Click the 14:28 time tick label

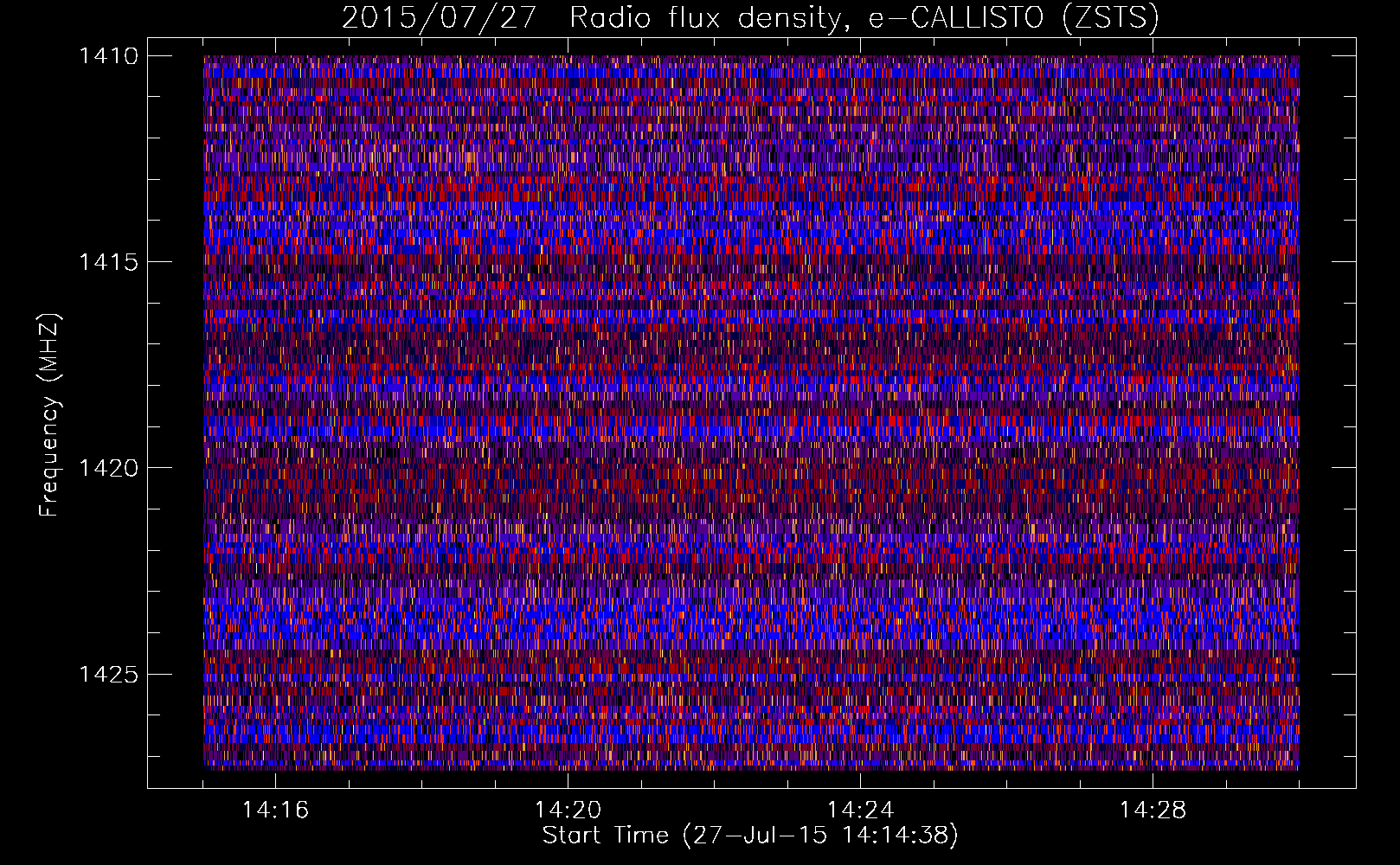1153,811
